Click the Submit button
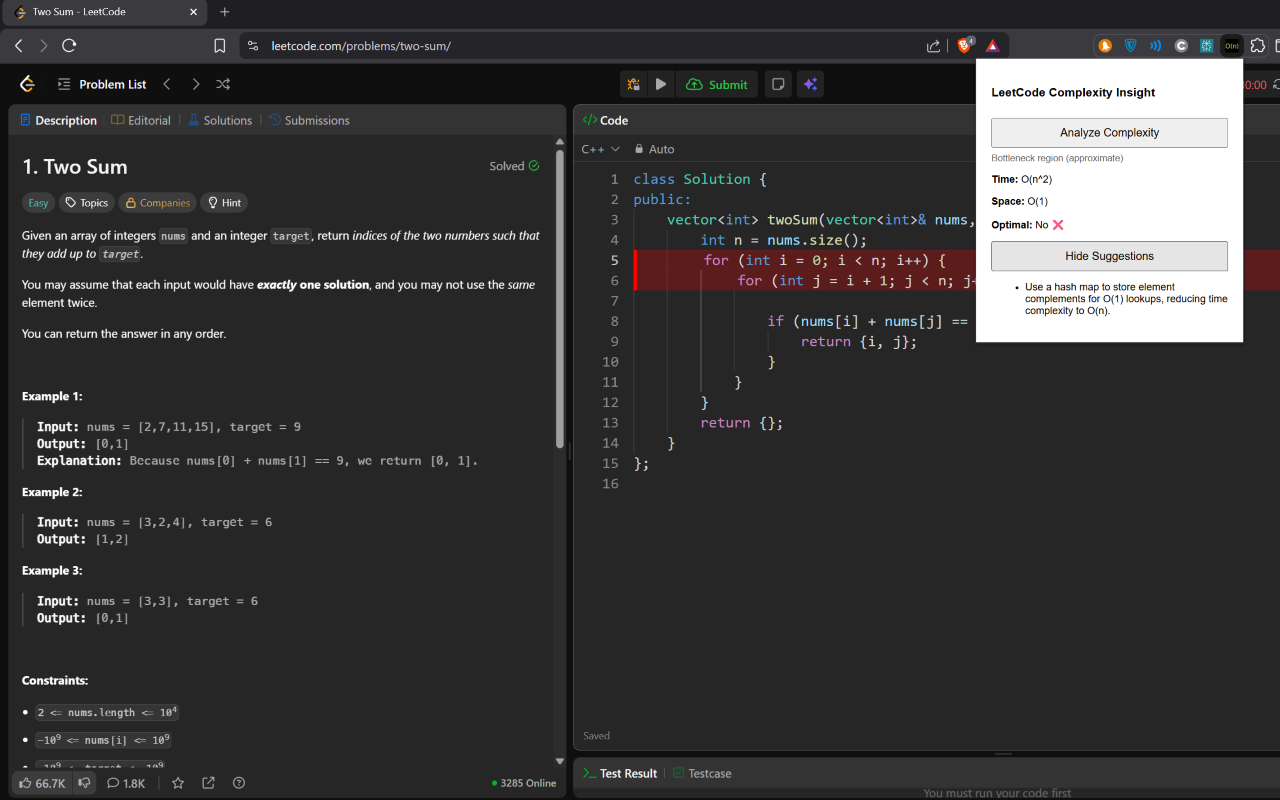 pyautogui.click(x=717, y=85)
